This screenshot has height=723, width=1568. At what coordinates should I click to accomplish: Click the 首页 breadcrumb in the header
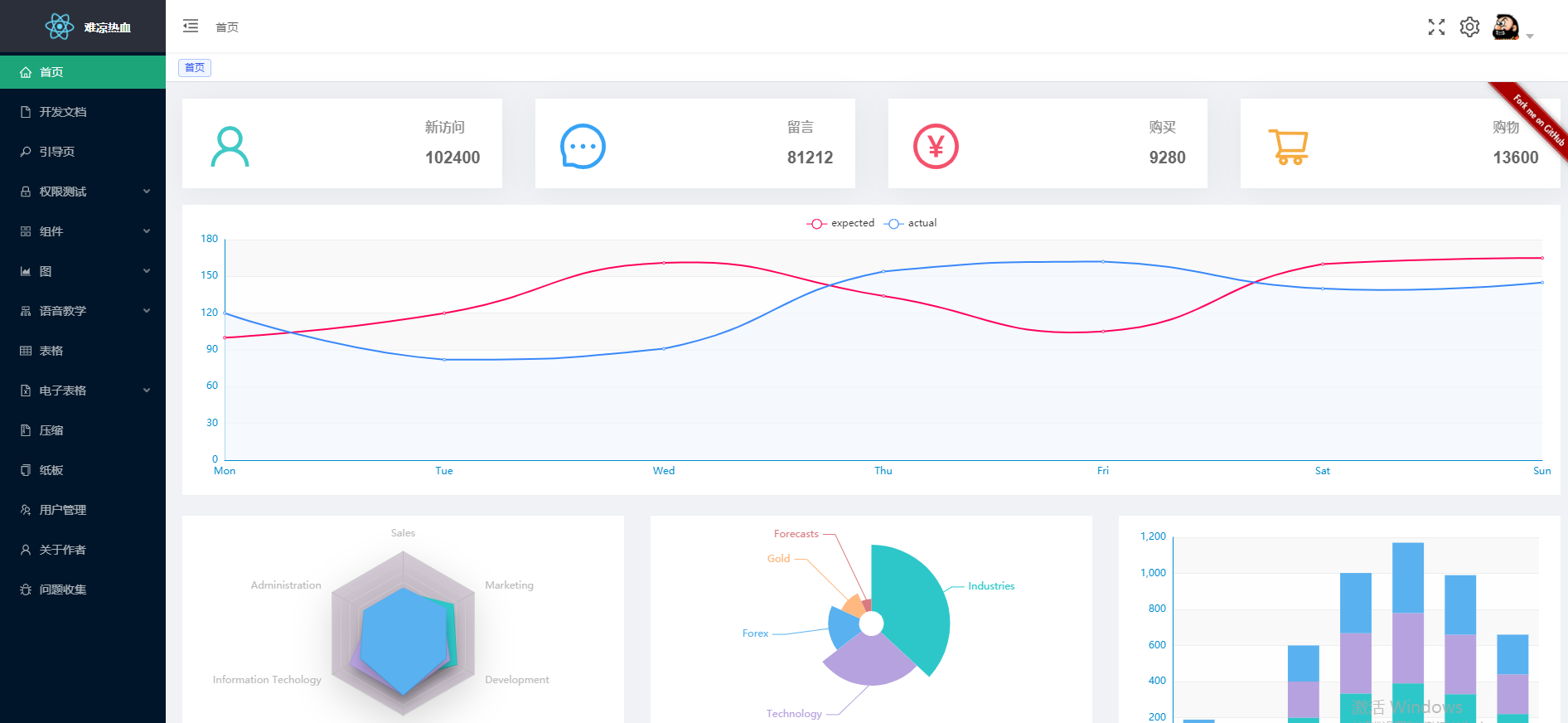(227, 27)
